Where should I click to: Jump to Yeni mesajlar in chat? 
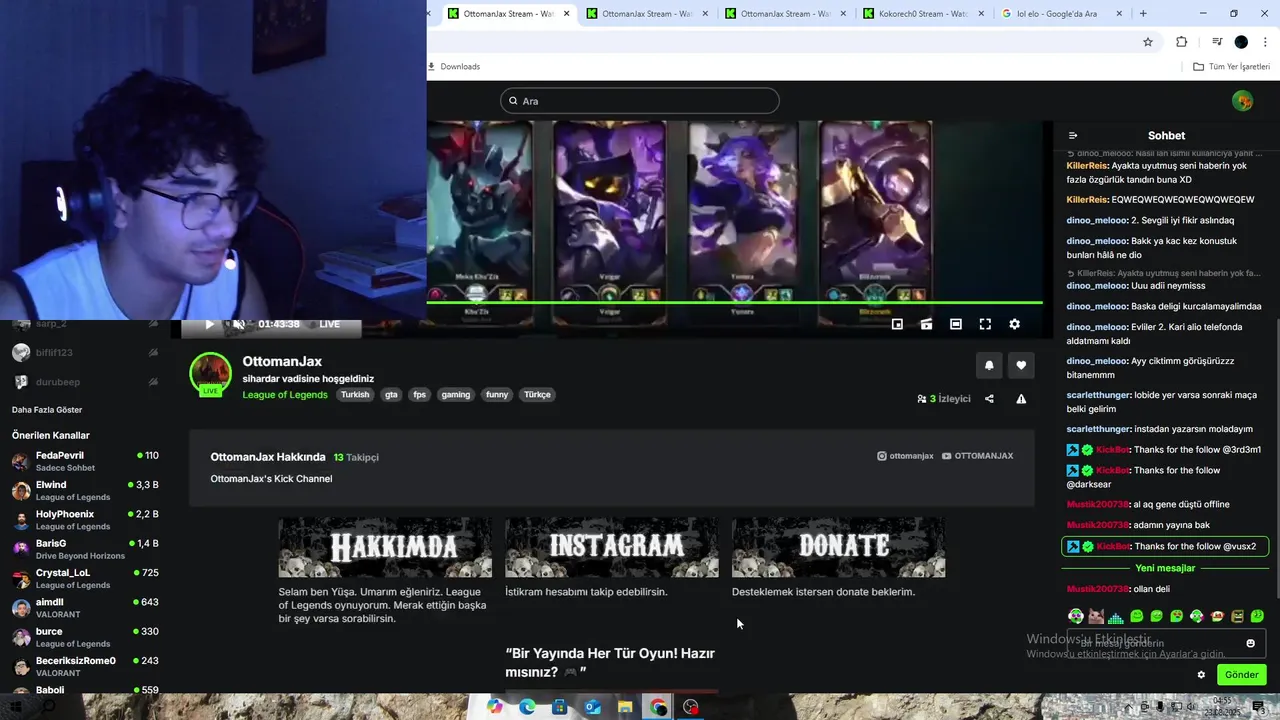[1165, 568]
